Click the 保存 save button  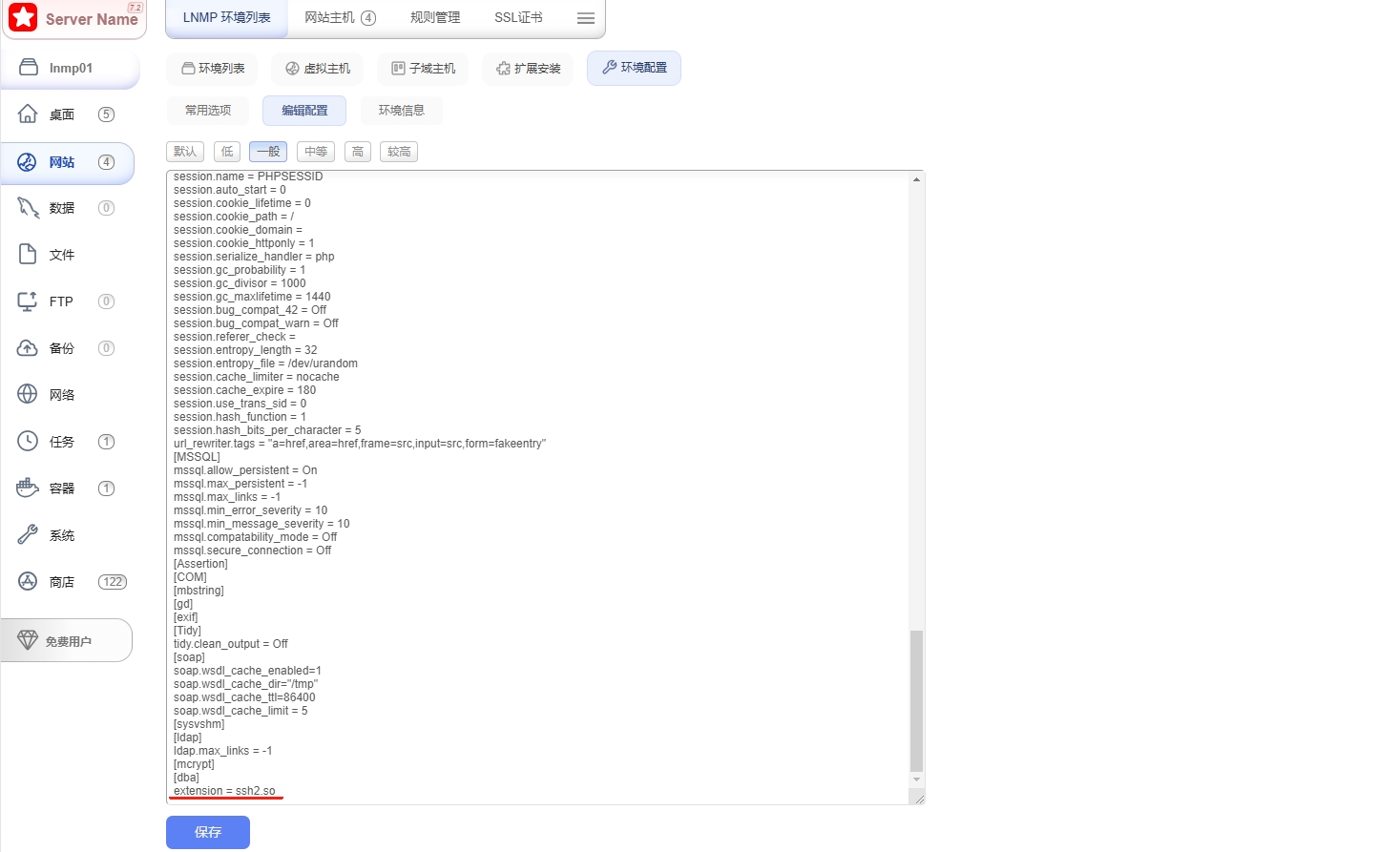tap(208, 832)
